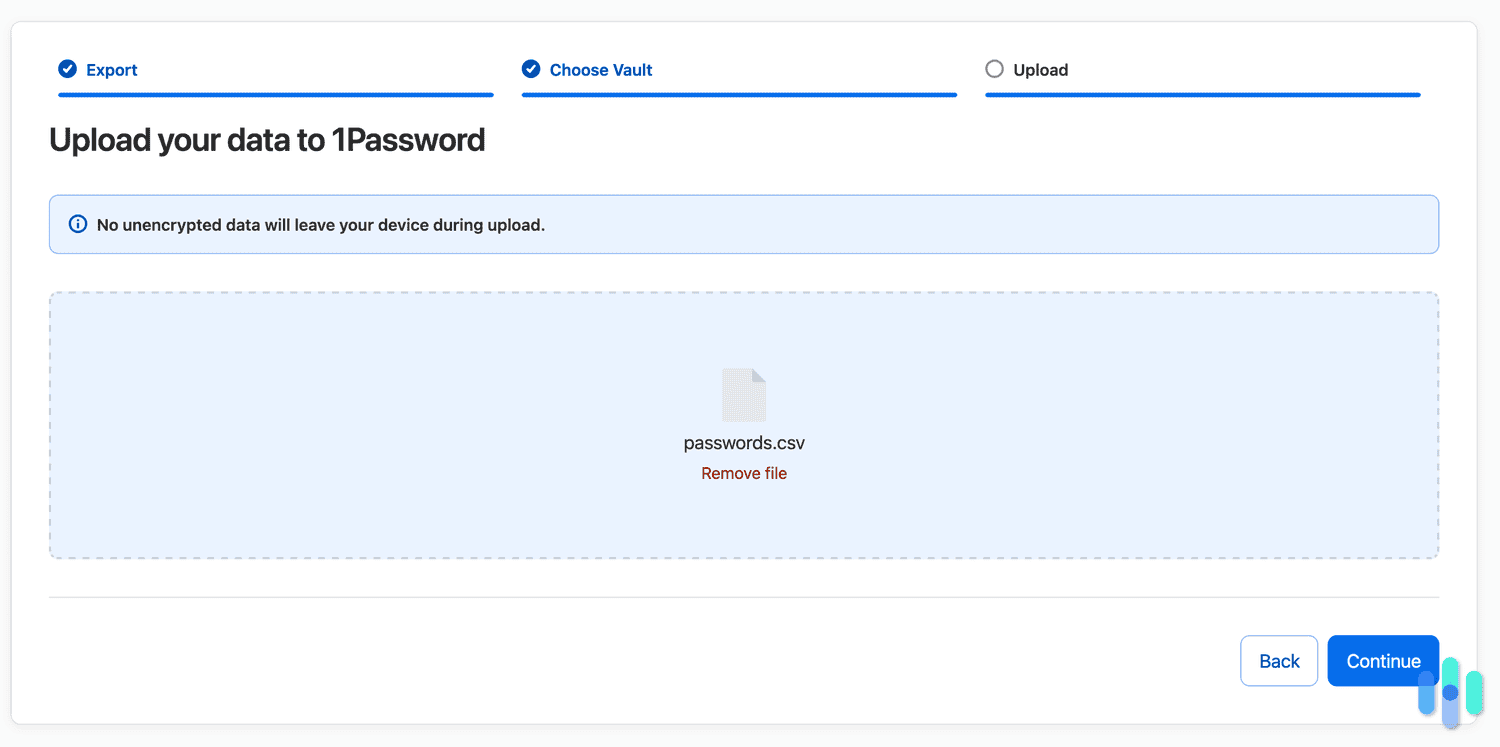This screenshot has width=1500, height=747.
Task: Remove the passwords.csv file
Action: [x=744, y=472]
